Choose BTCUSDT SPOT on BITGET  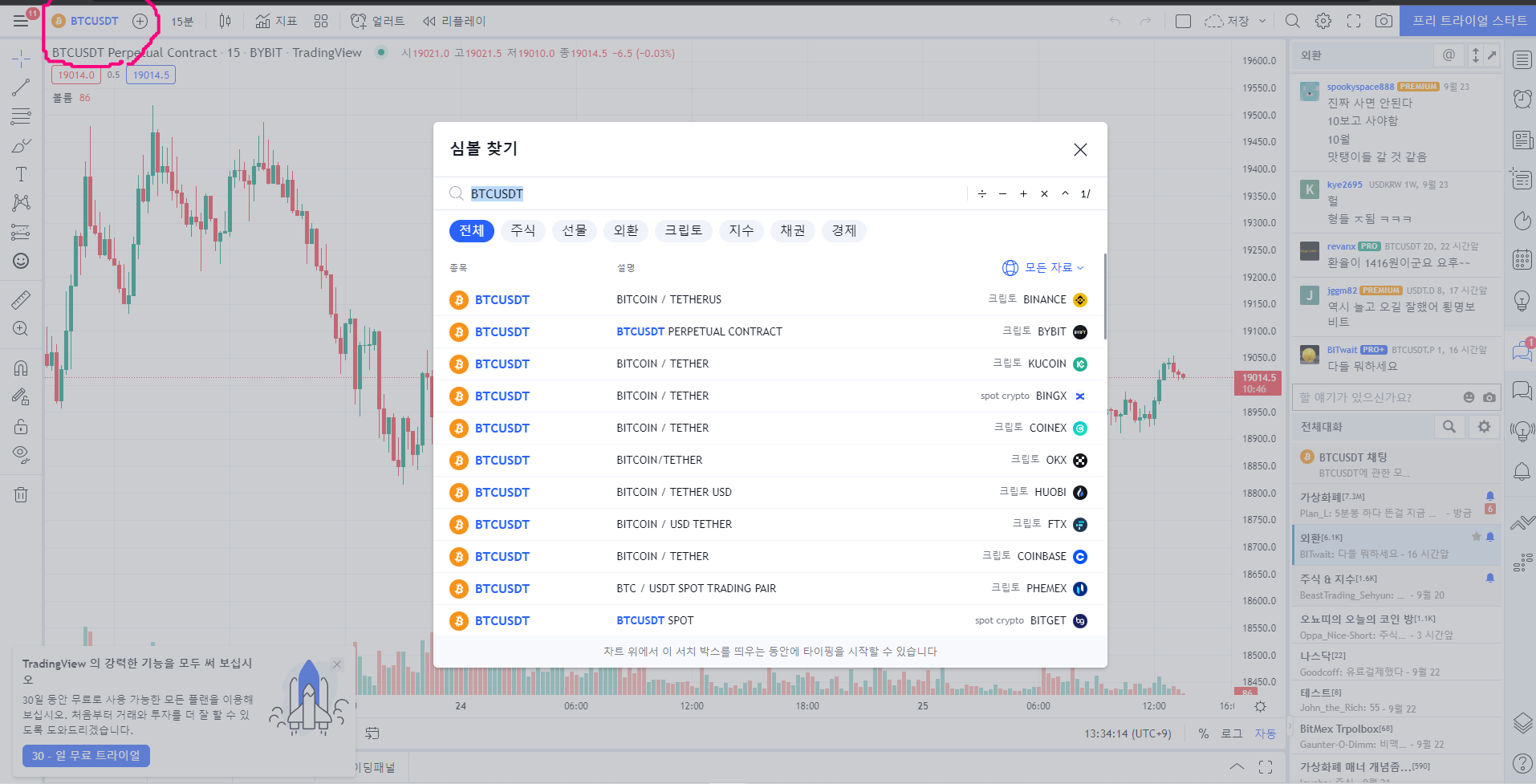pyautogui.click(x=769, y=621)
